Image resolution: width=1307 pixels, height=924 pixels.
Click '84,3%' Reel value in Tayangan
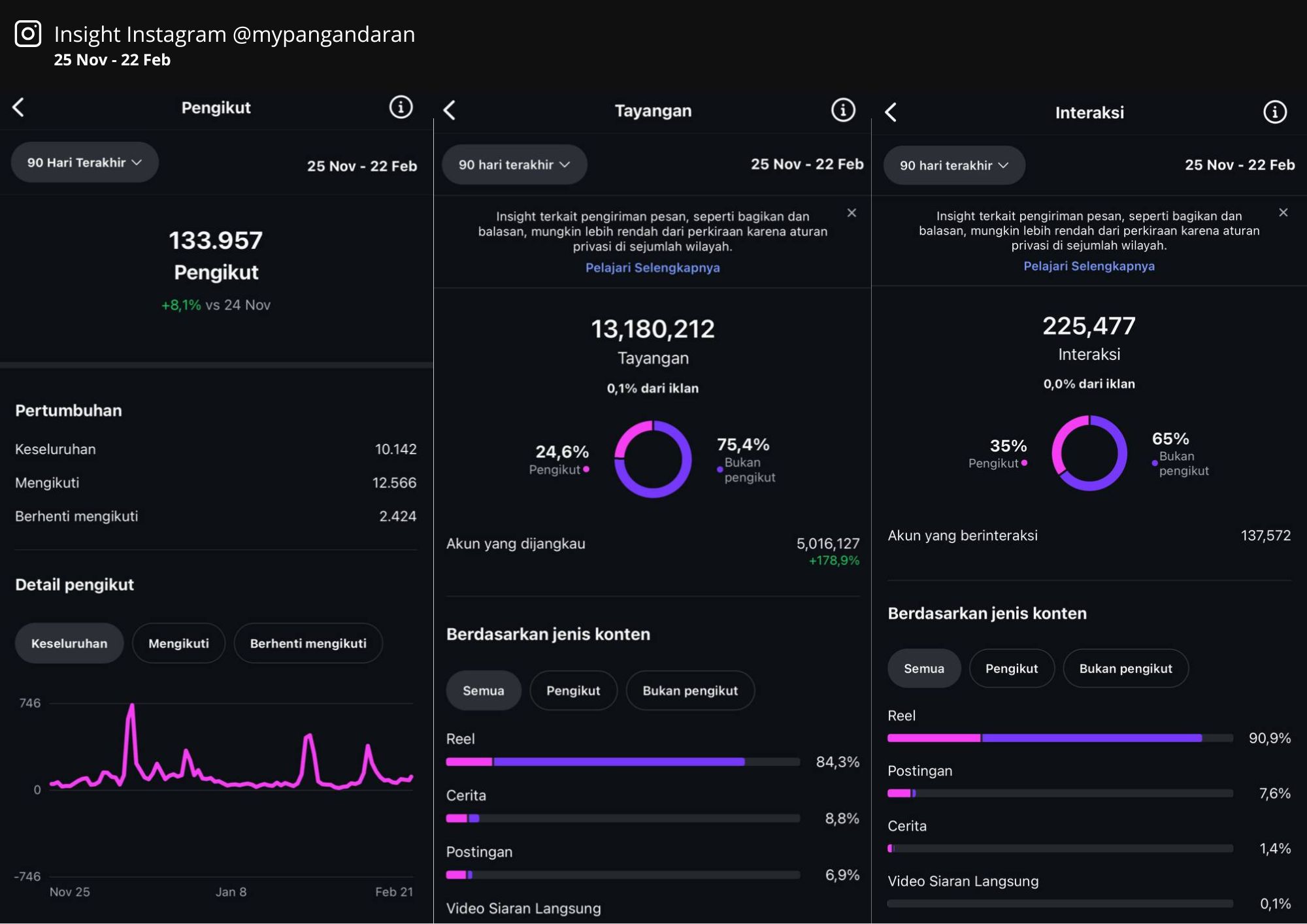(x=838, y=762)
